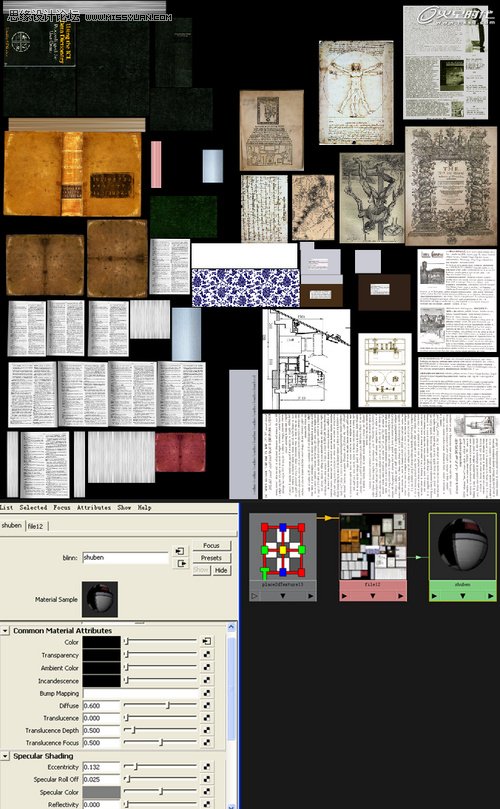Click the Eccentricity map checker icon

[206, 767]
